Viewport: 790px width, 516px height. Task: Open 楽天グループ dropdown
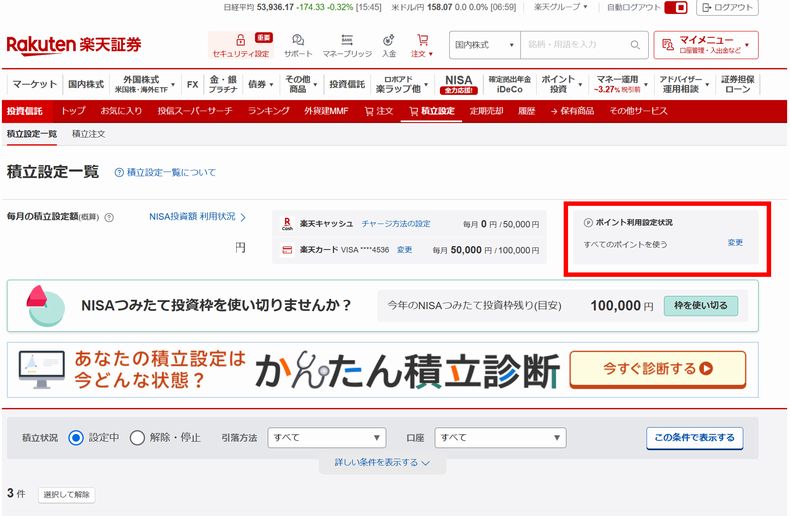(x=560, y=7)
